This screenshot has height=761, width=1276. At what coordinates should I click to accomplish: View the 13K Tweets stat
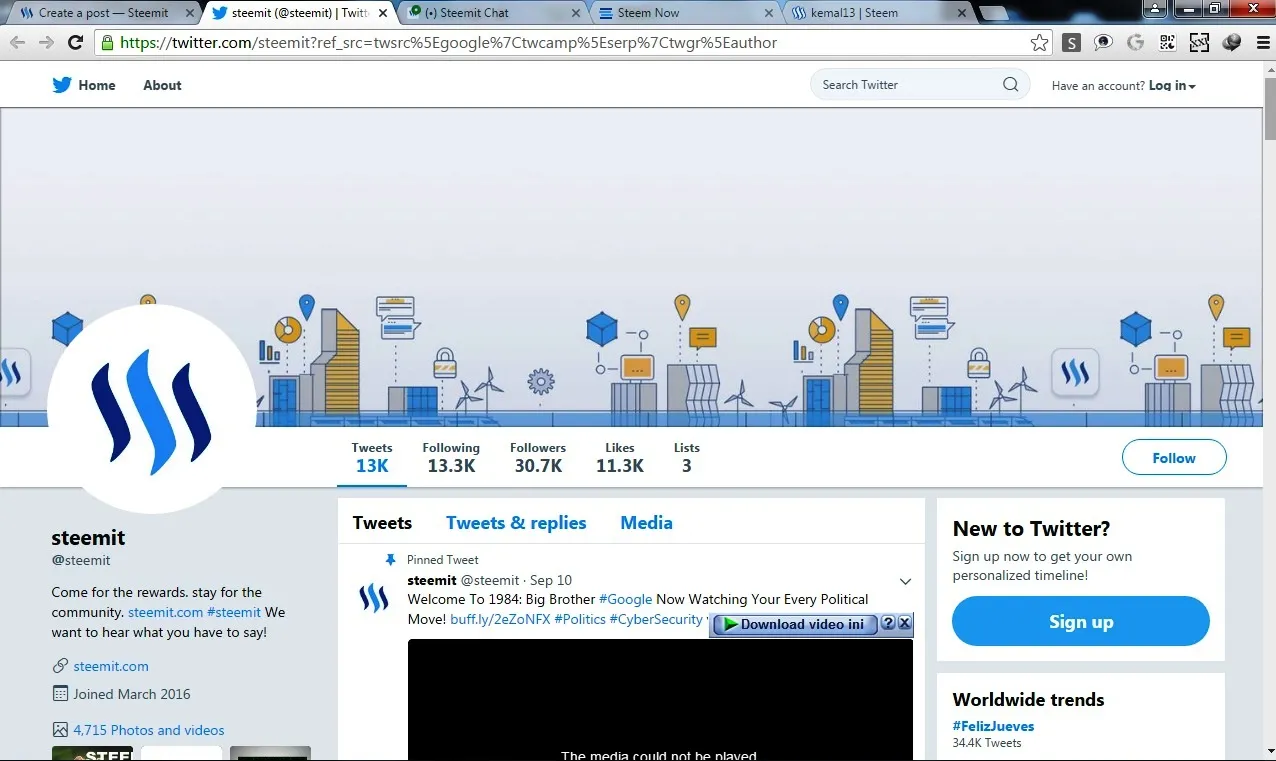tap(372, 458)
